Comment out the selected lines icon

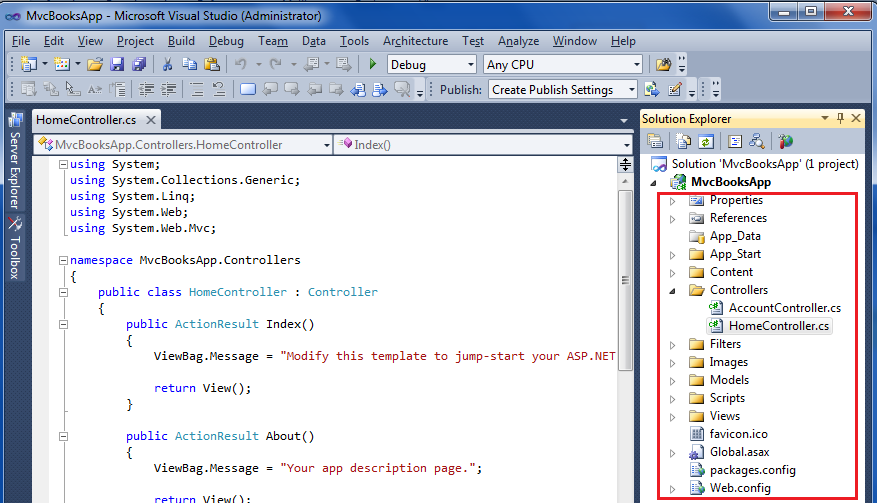pos(196,90)
